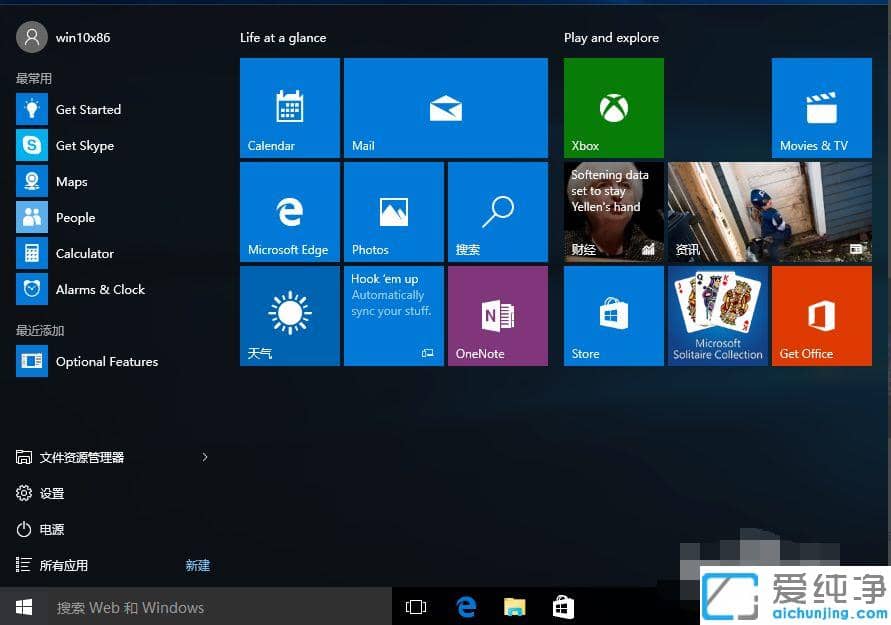
Task: Open the win10x86 account menu
Action: pos(62,37)
